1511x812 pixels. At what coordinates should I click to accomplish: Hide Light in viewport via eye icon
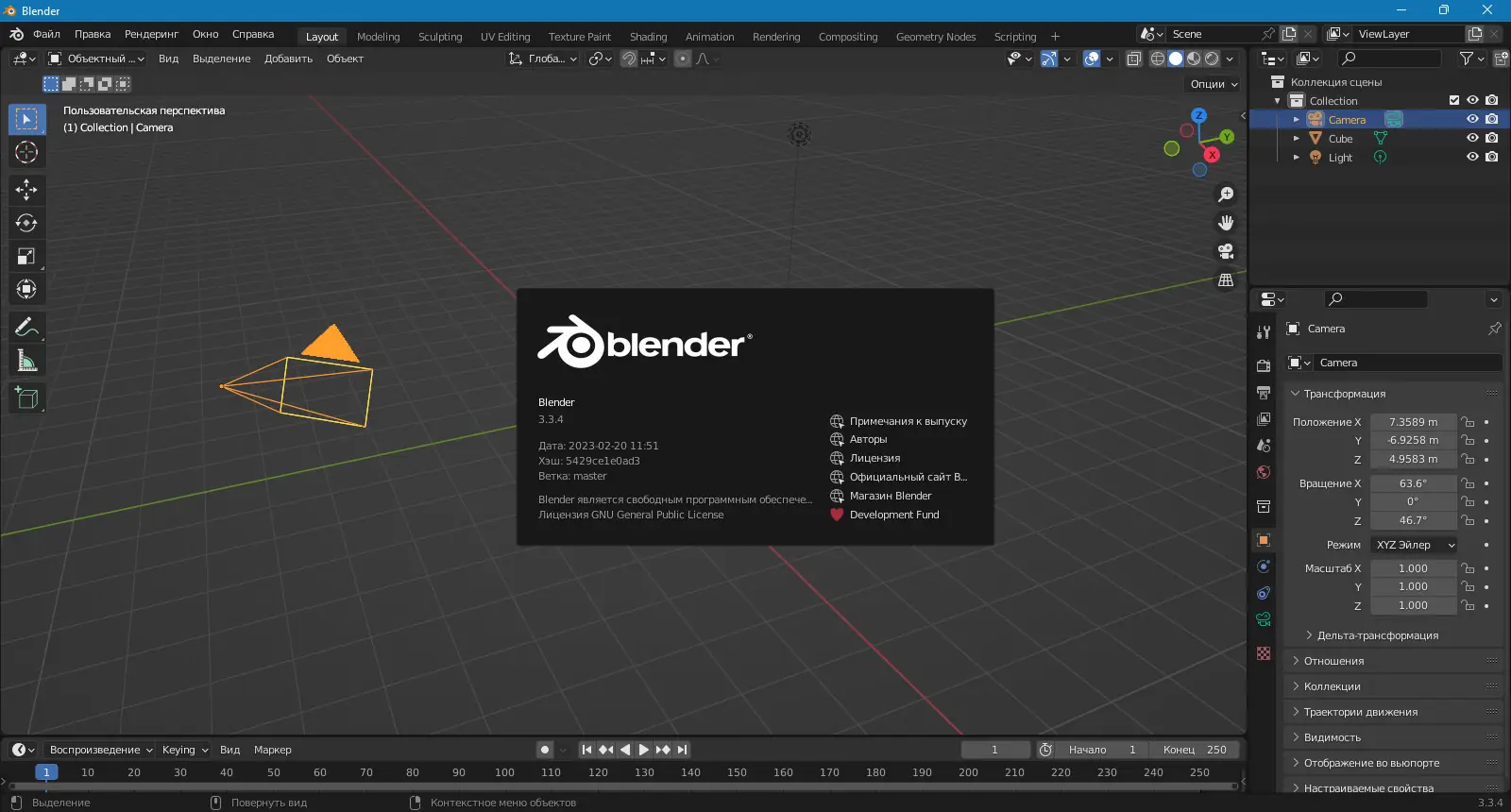(x=1472, y=158)
